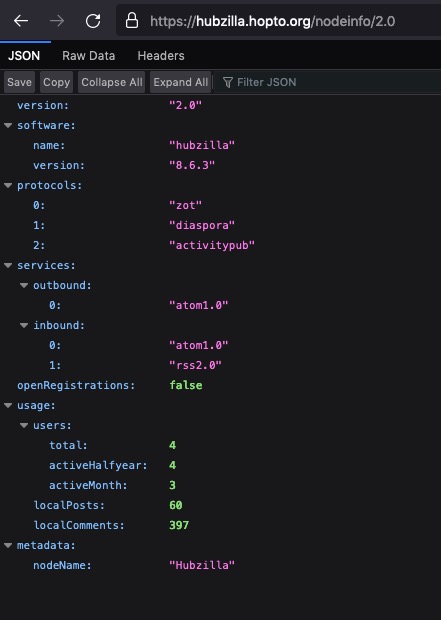The height and width of the screenshot is (620, 441).
Task: Focus the Filter JSON input field
Action: [328, 82]
